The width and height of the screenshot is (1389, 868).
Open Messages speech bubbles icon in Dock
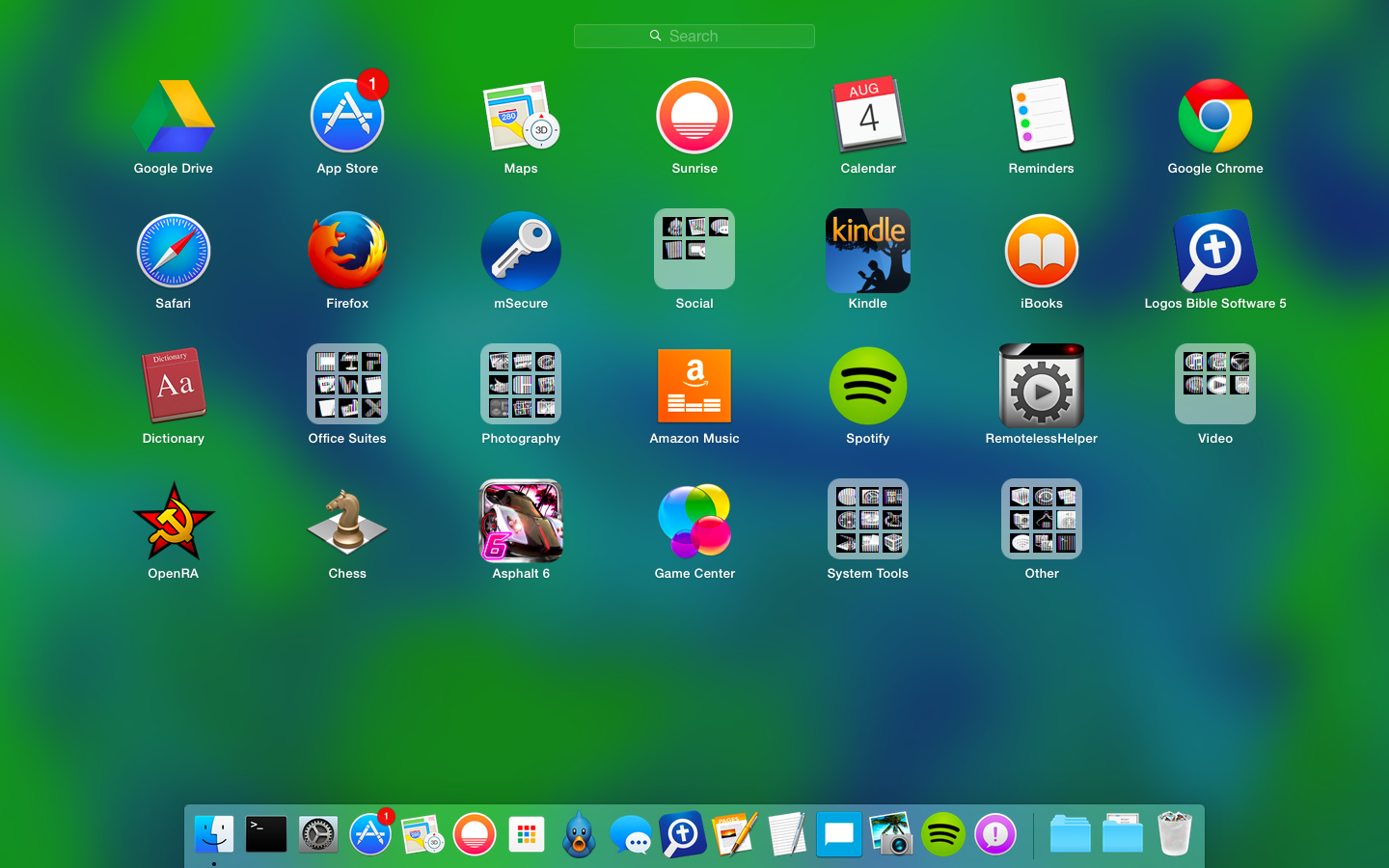coord(631,834)
